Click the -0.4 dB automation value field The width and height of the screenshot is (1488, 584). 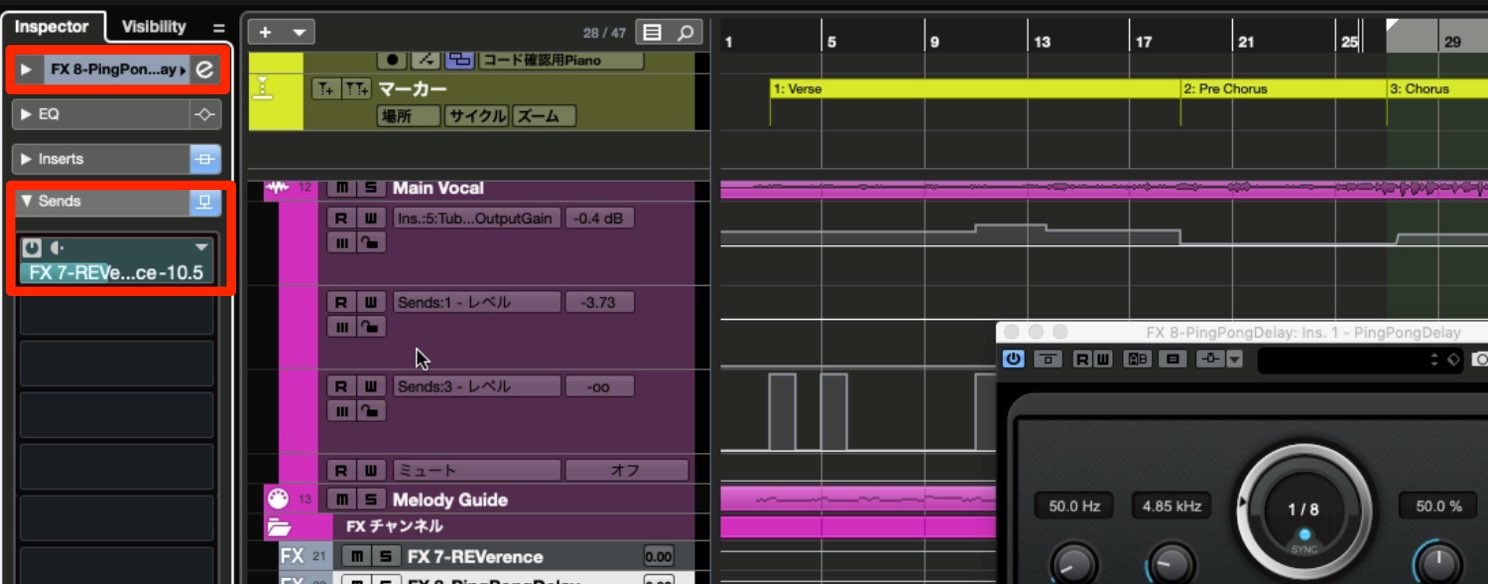point(598,218)
